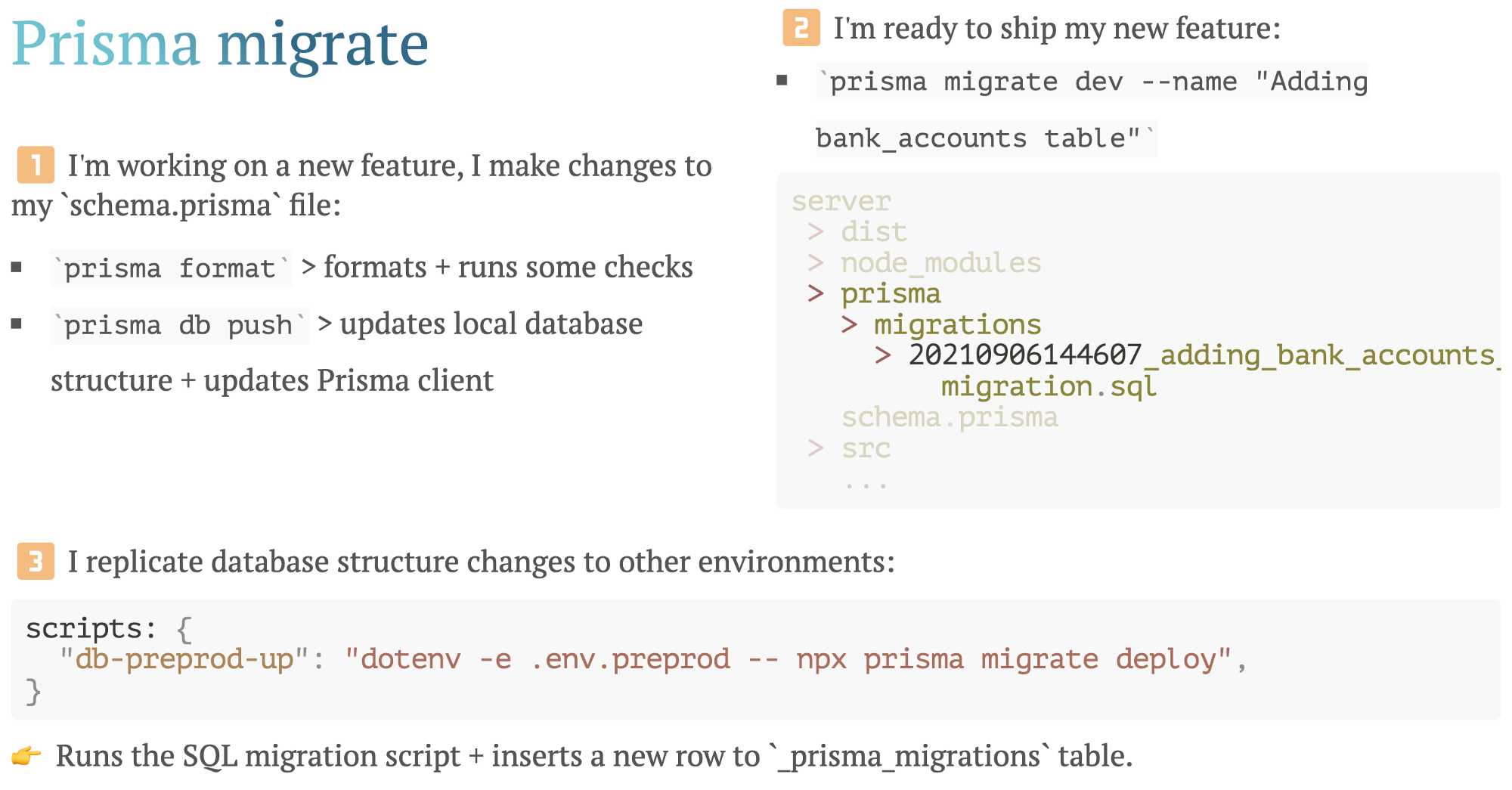Click the pointing hand emoji
1512x790 pixels.
26,755
